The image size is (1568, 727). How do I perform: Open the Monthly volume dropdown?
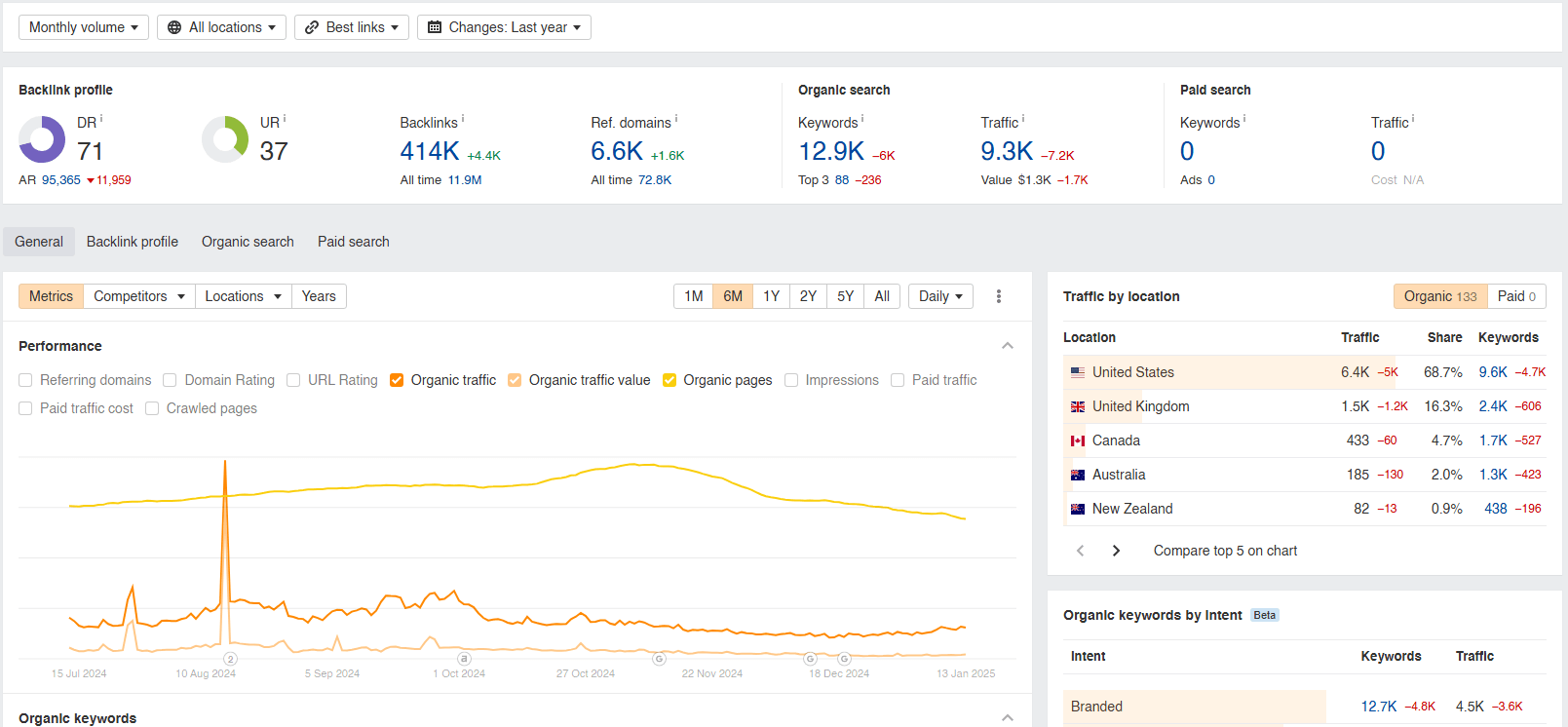tap(84, 27)
